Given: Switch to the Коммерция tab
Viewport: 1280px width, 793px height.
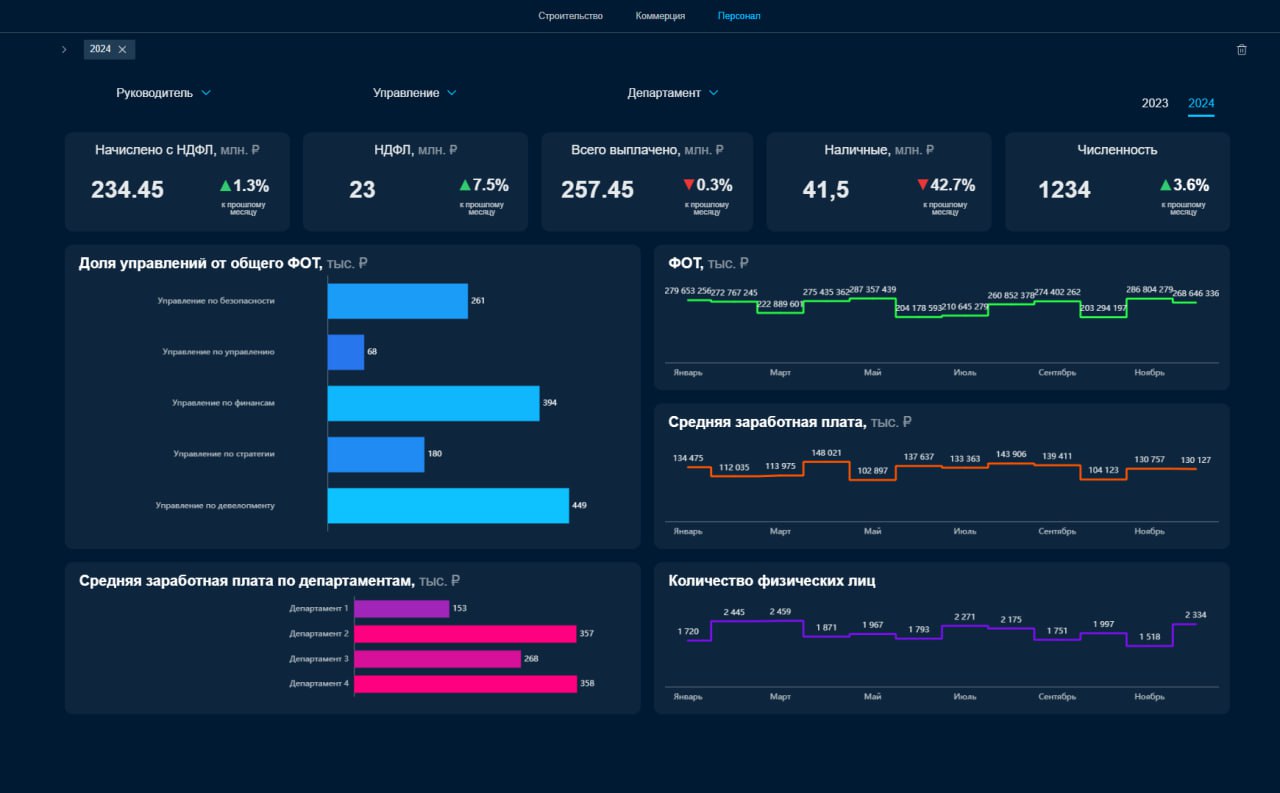Looking at the screenshot, I should click(660, 16).
